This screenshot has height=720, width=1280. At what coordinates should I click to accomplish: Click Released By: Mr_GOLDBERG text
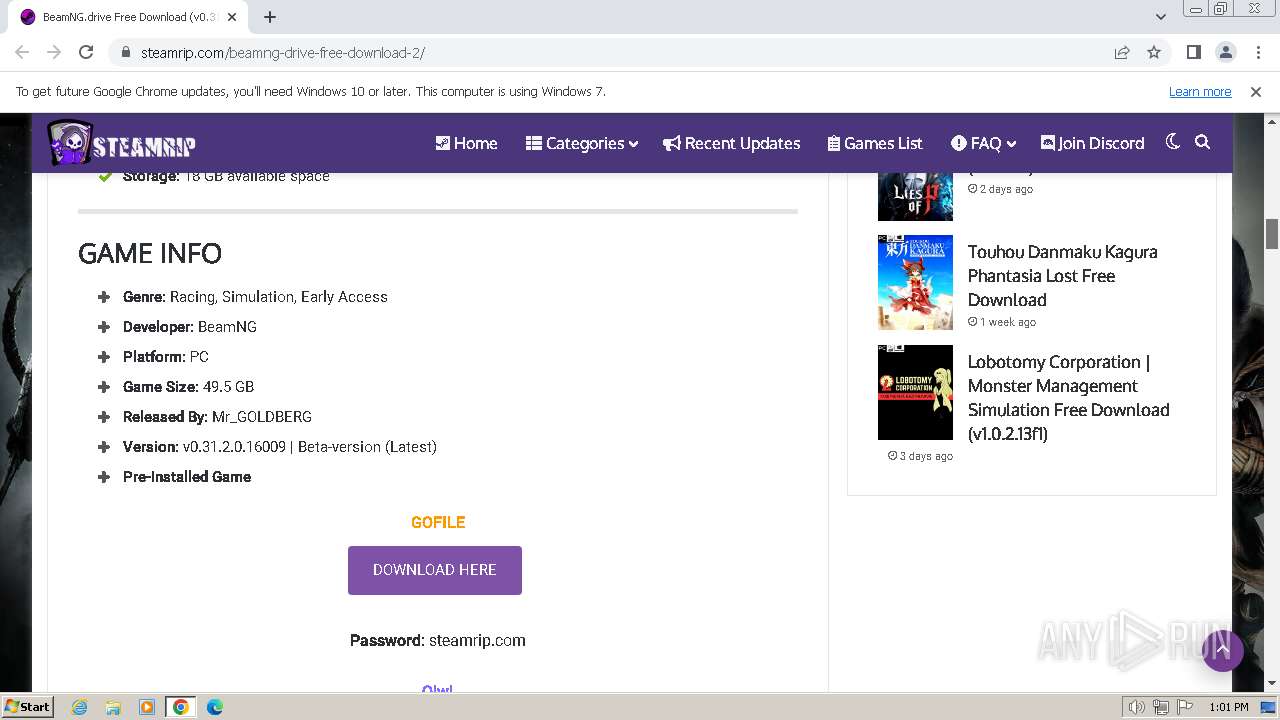[217, 417]
